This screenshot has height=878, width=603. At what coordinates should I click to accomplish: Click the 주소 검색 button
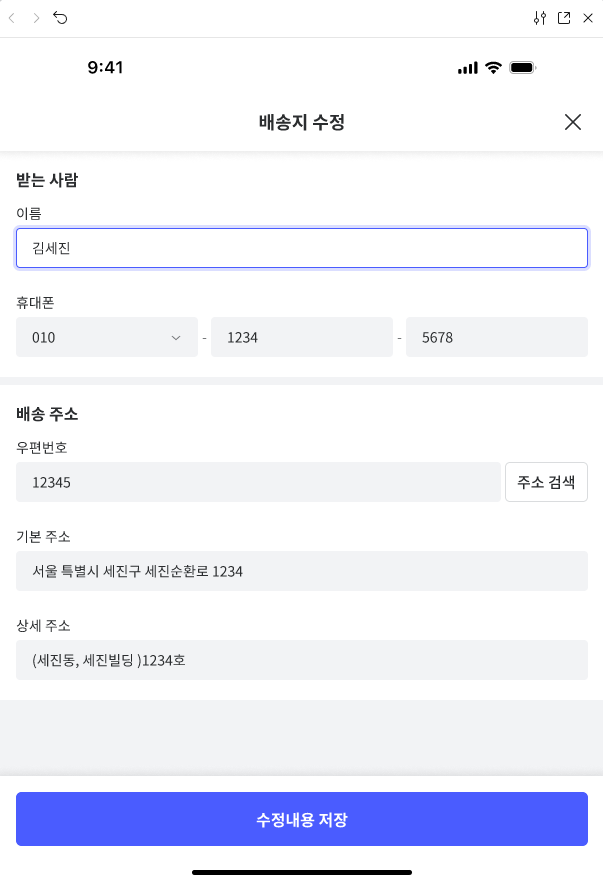pyautogui.click(x=546, y=482)
